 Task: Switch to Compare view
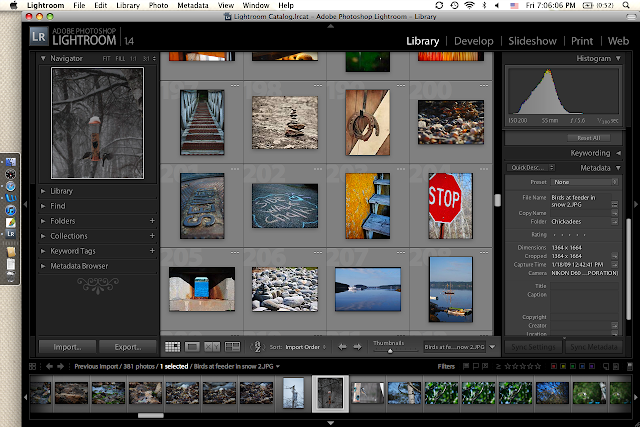(x=213, y=347)
